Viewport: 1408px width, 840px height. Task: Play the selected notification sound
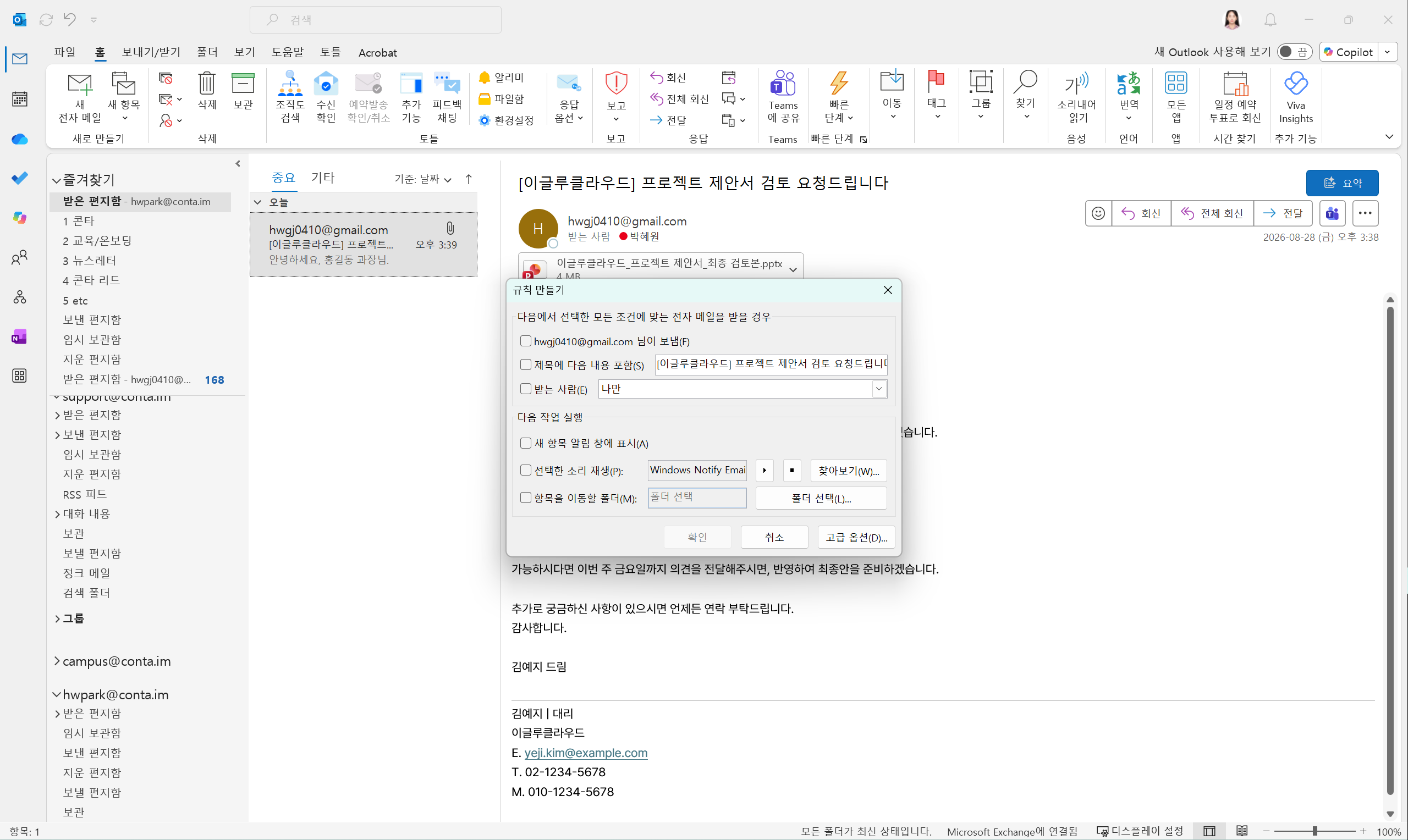tap(765, 471)
